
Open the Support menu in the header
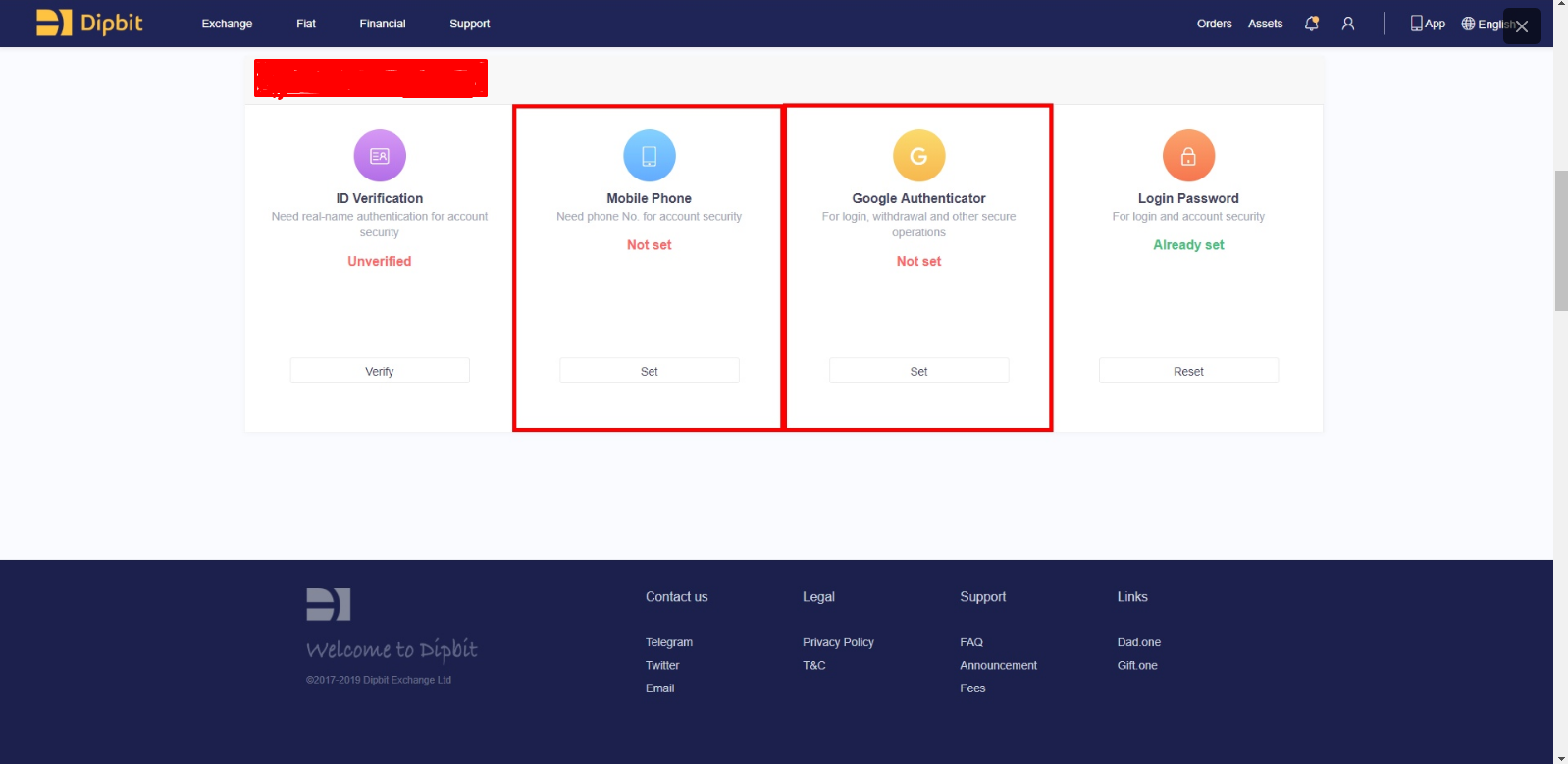(470, 24)
